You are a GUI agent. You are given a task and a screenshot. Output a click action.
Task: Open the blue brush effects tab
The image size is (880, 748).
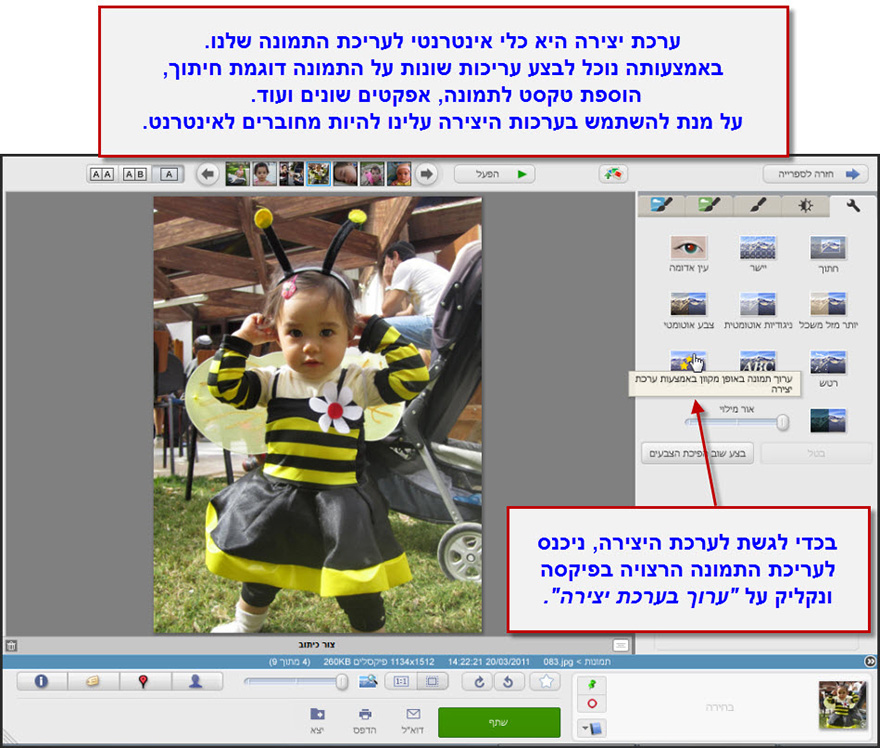pos(661,206)
